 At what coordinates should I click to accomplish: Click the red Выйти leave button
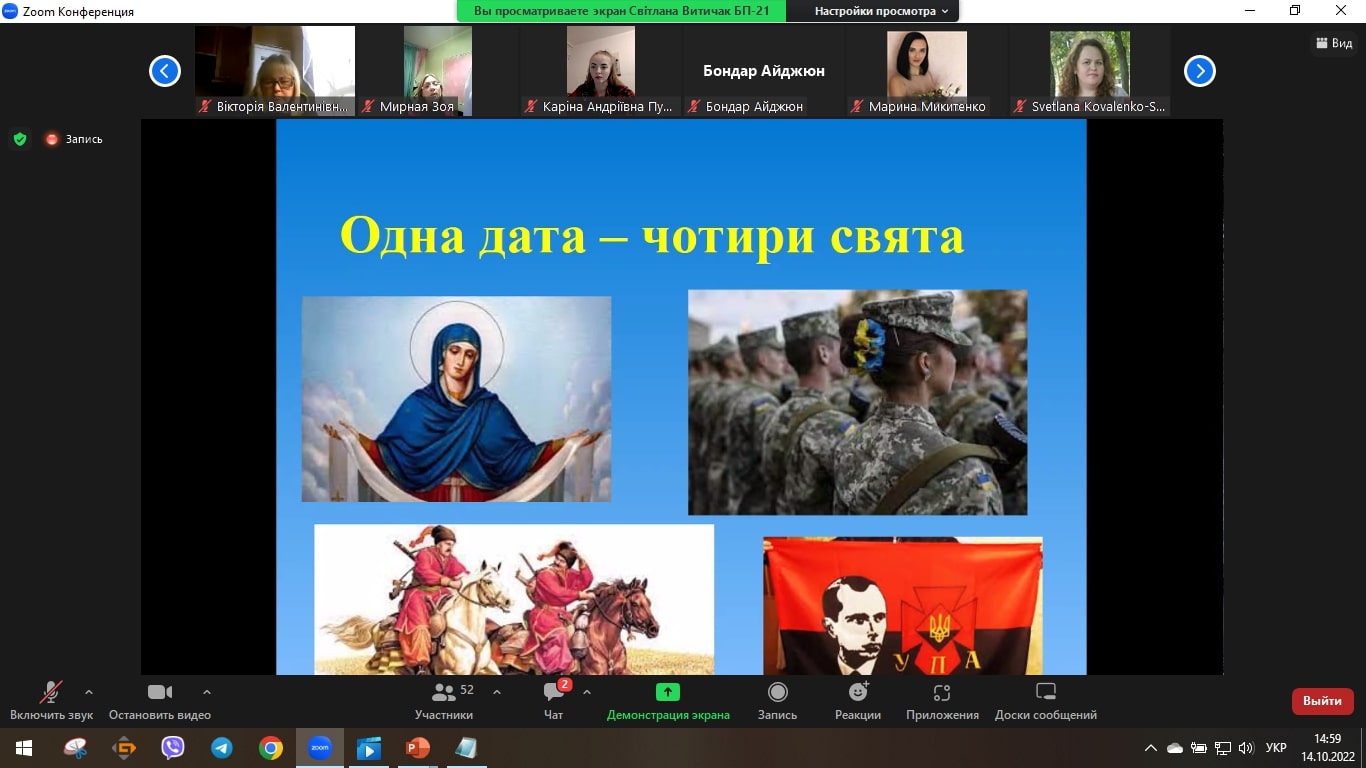tap(1322, 701)
